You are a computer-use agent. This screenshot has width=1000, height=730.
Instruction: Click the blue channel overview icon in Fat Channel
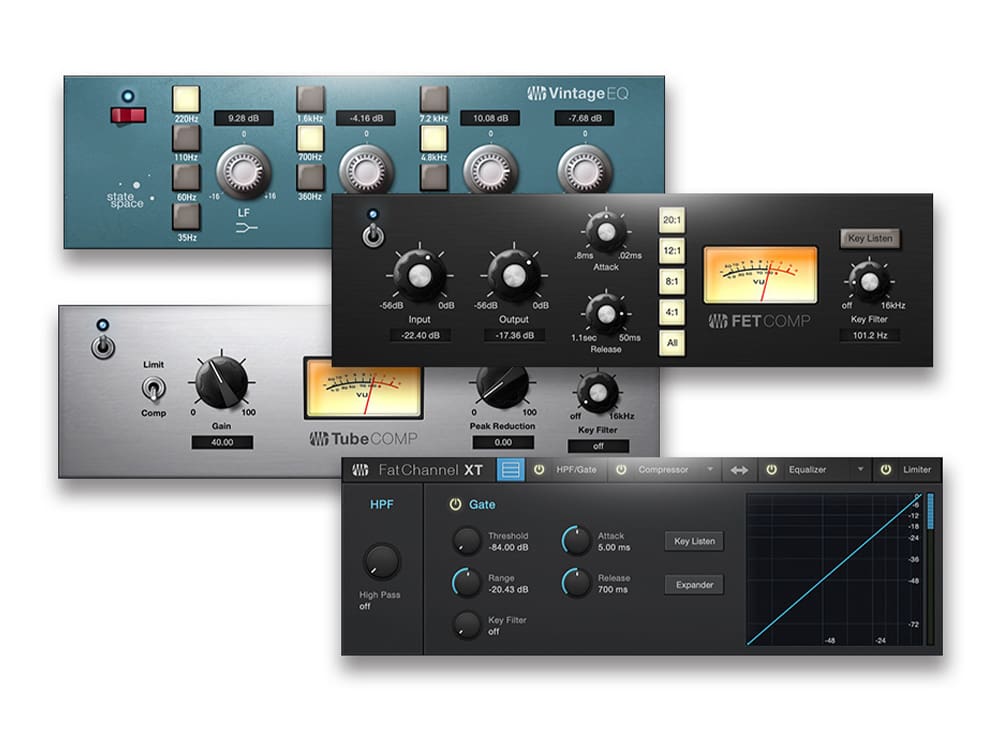(x=510, y=470)
